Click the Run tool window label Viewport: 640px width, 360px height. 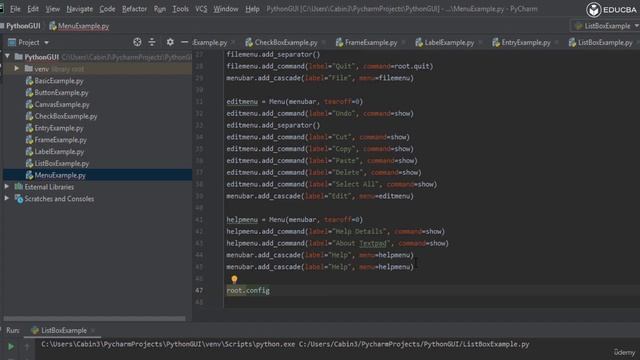pos(13,330)
